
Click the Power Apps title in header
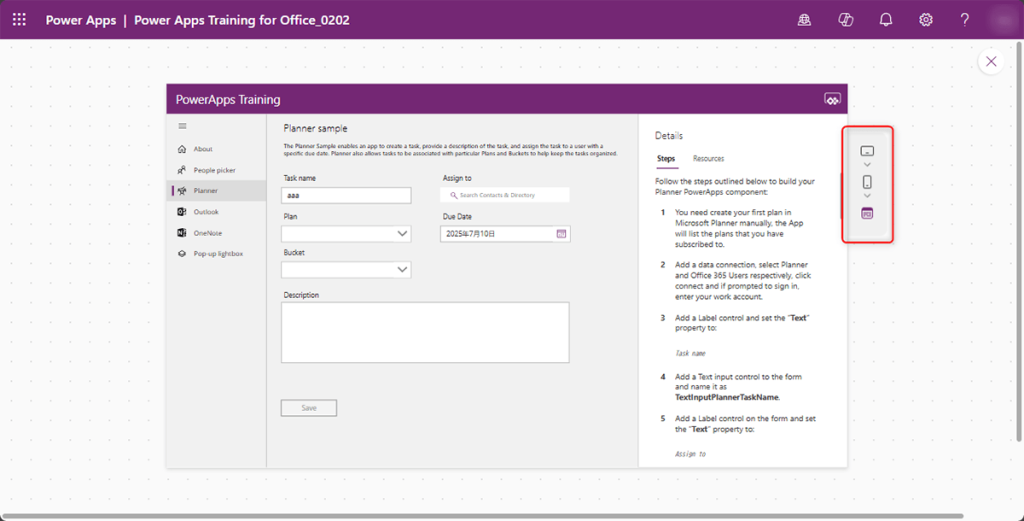(x=81, y=20)
